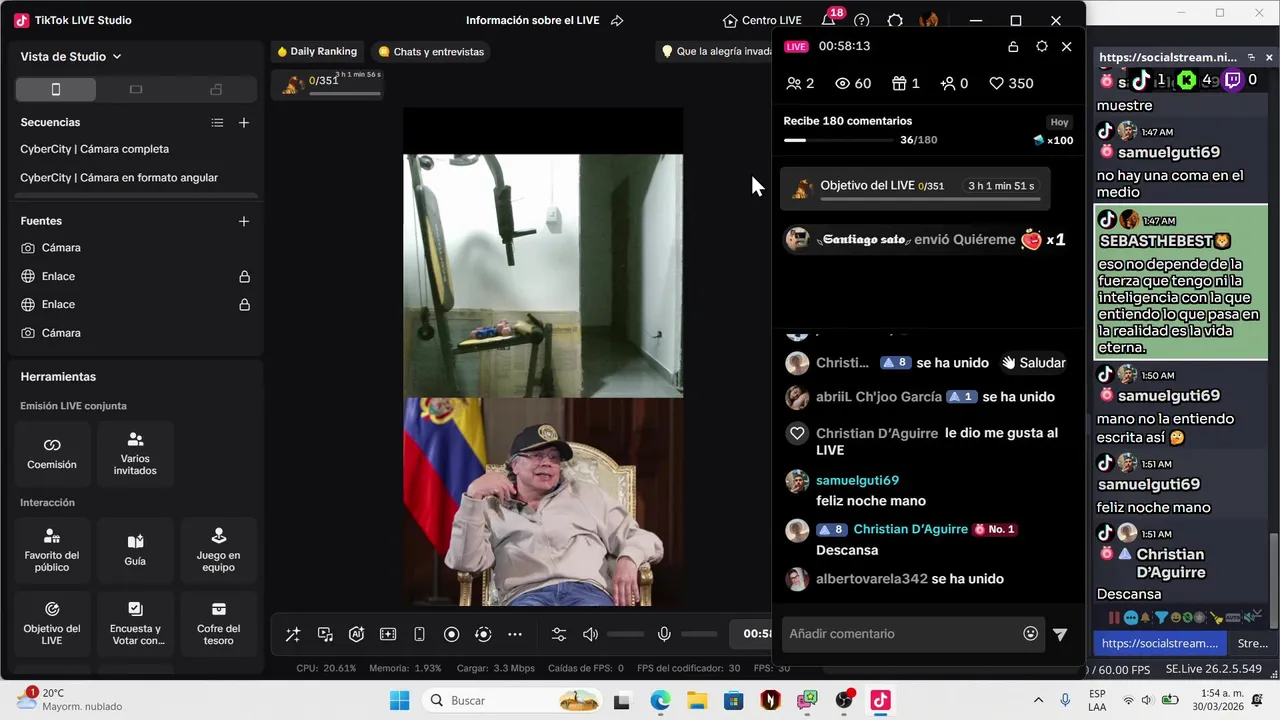
Task: Open the socialstream.ninja dock tab
Action: click(x=1160, y=643)
